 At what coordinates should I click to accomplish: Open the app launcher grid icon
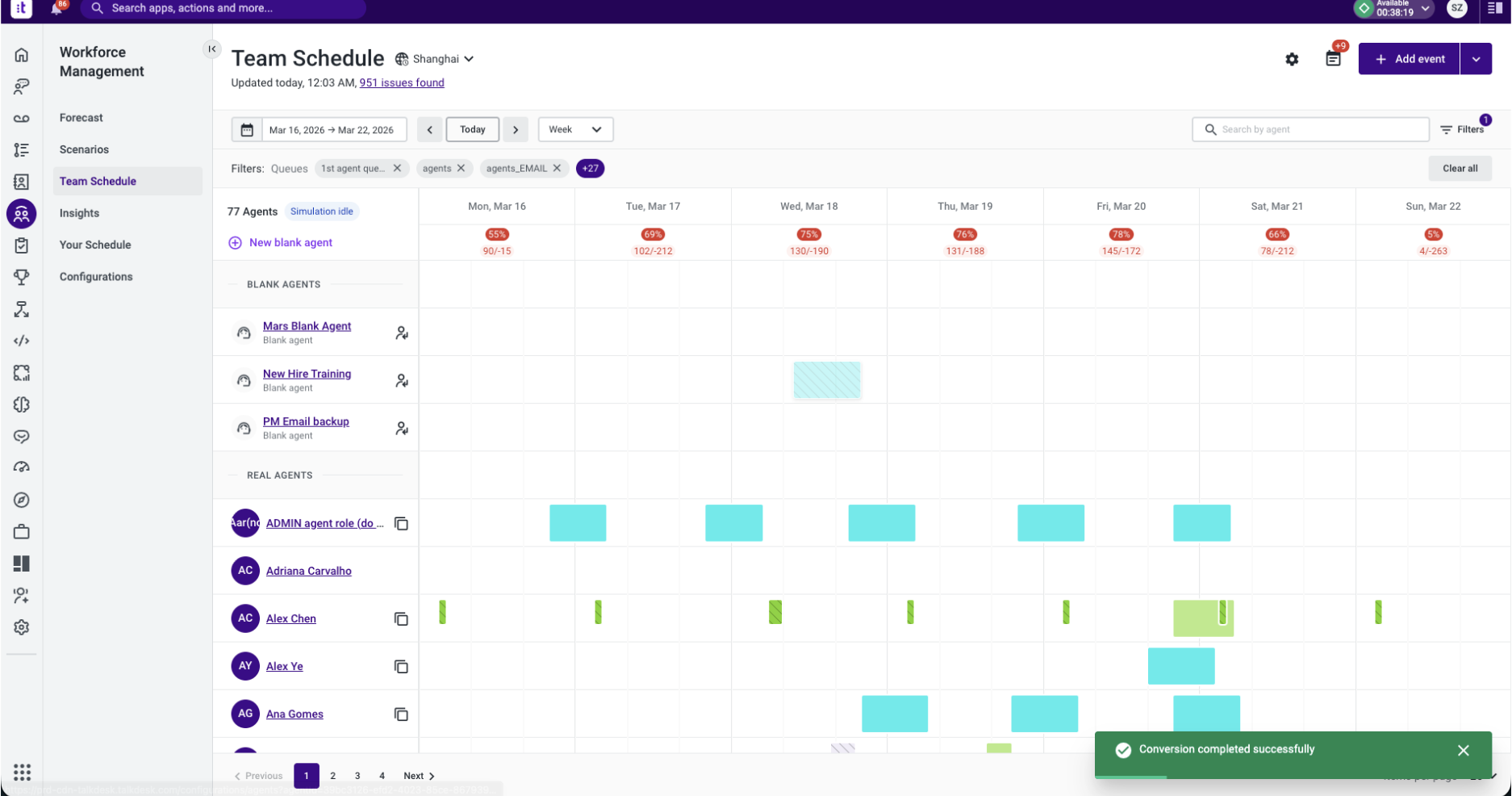[23, 773]
